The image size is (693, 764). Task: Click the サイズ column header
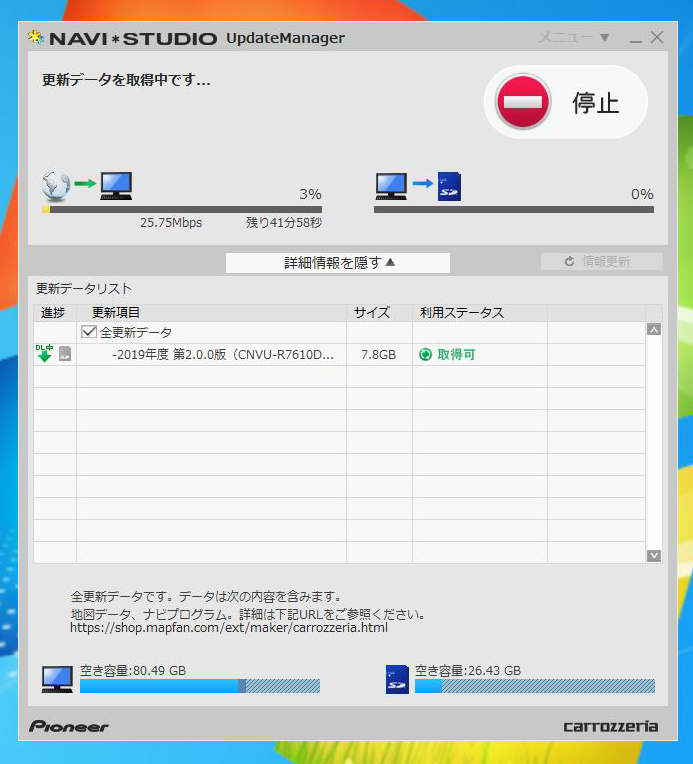372,313
